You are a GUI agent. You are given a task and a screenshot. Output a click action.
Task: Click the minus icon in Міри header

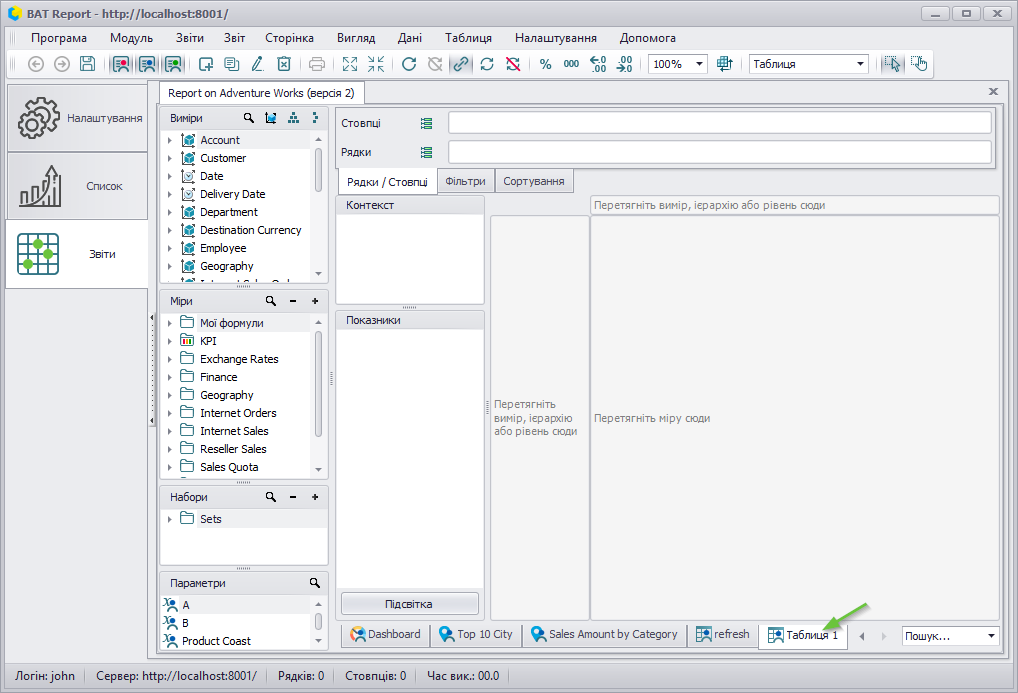293,301
